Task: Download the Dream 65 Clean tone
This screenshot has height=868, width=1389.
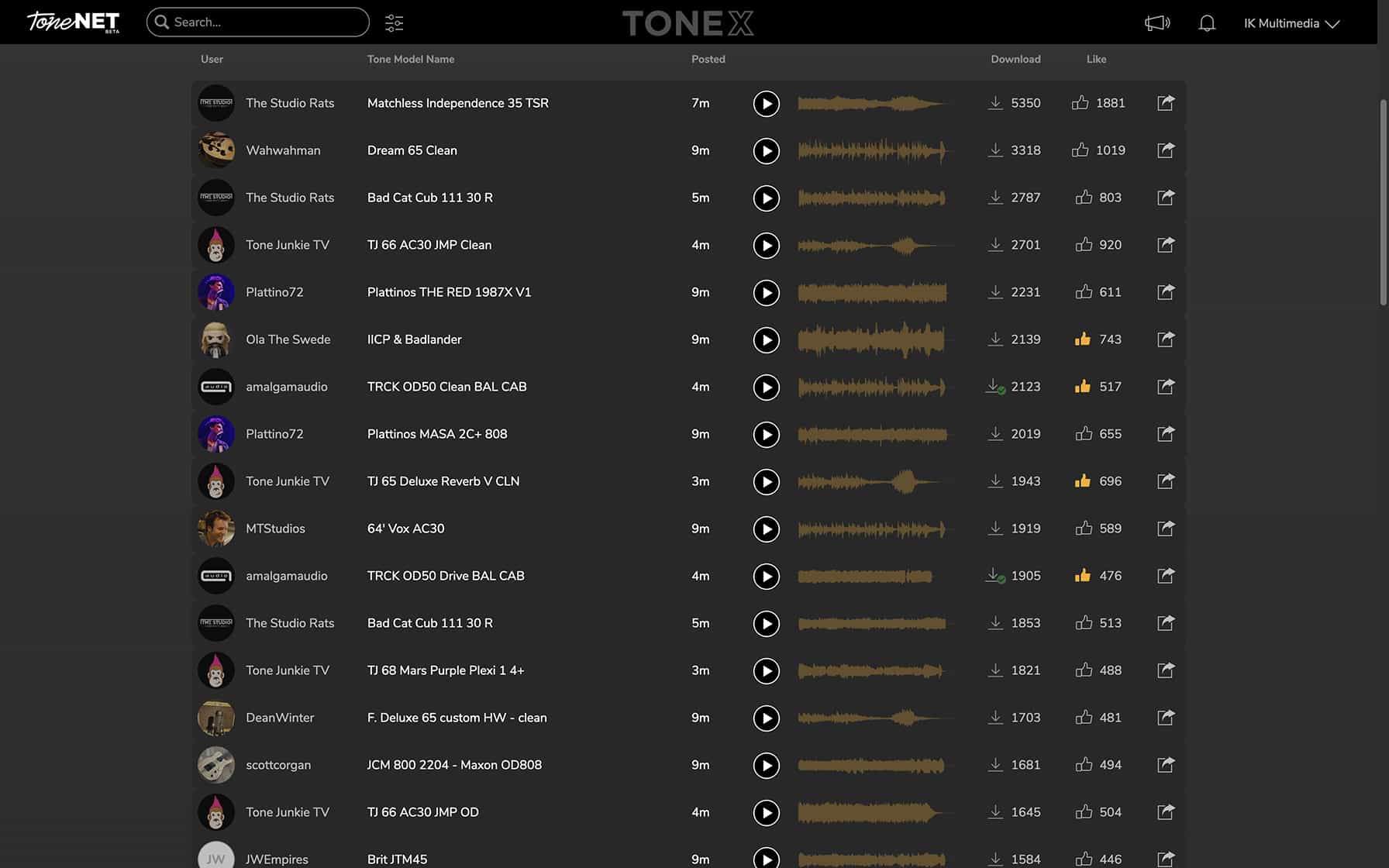Action: coord(995,150)
